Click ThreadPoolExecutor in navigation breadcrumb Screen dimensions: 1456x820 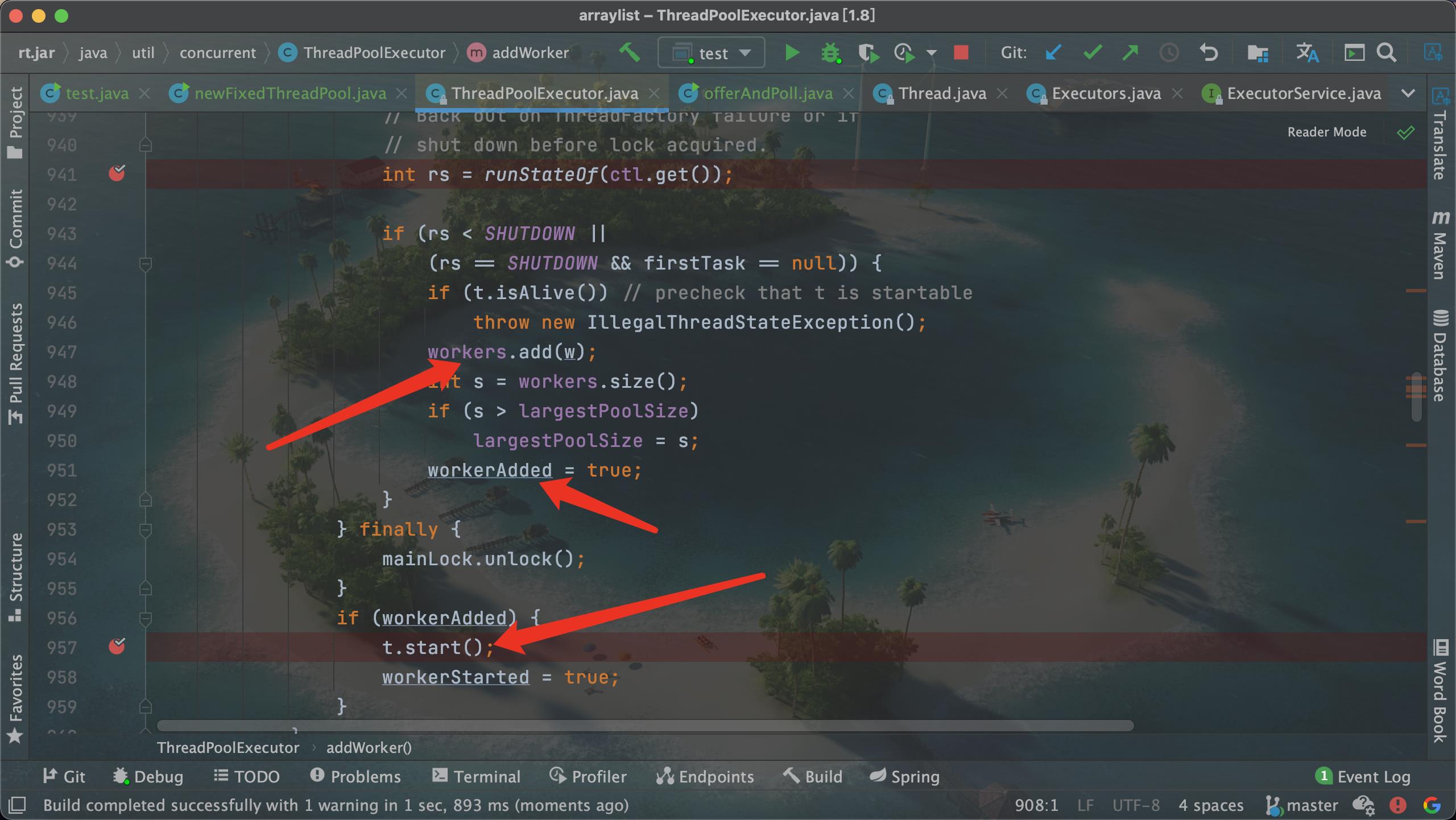363,53
